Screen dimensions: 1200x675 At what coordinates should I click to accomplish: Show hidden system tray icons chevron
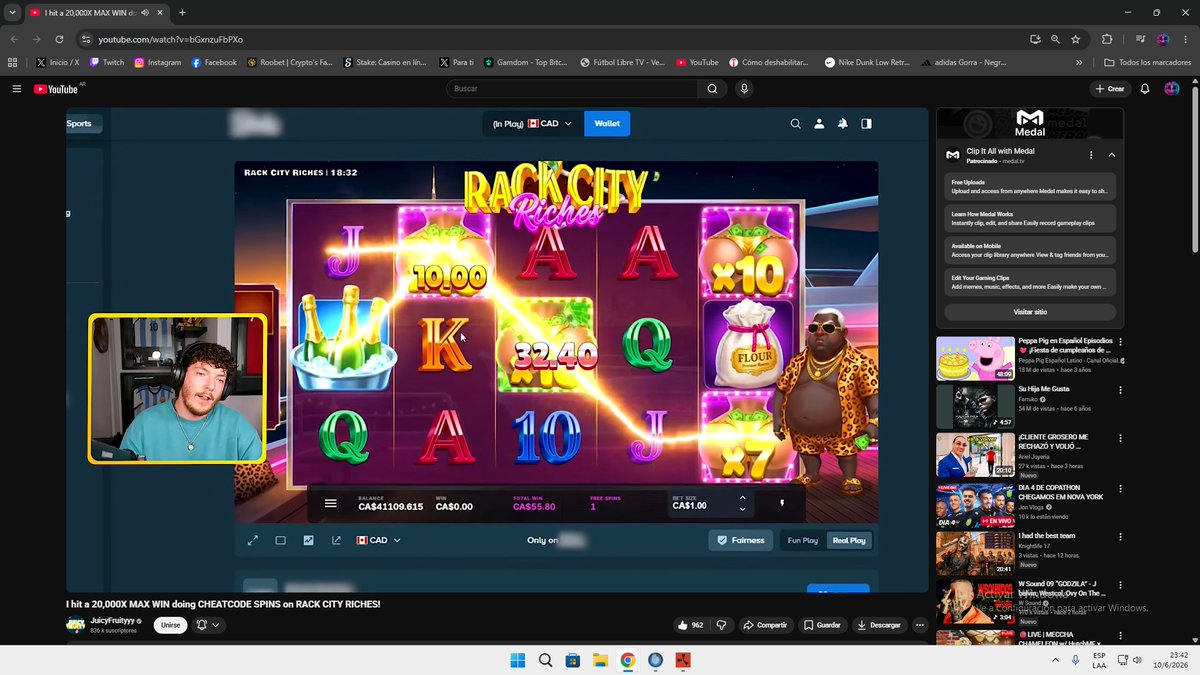coord(1056,660)
